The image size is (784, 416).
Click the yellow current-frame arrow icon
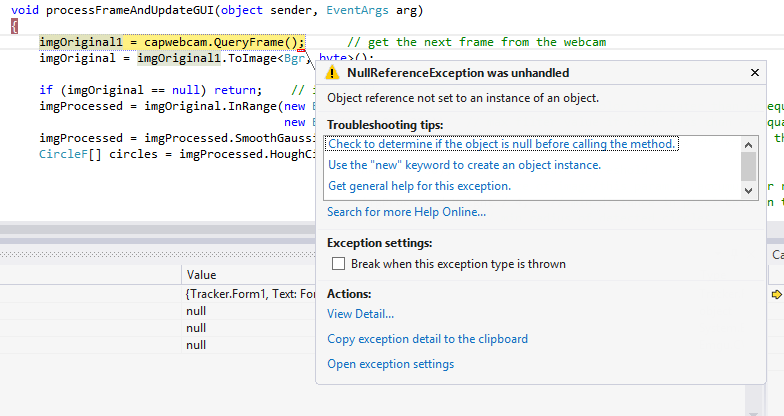pos(776,294)
